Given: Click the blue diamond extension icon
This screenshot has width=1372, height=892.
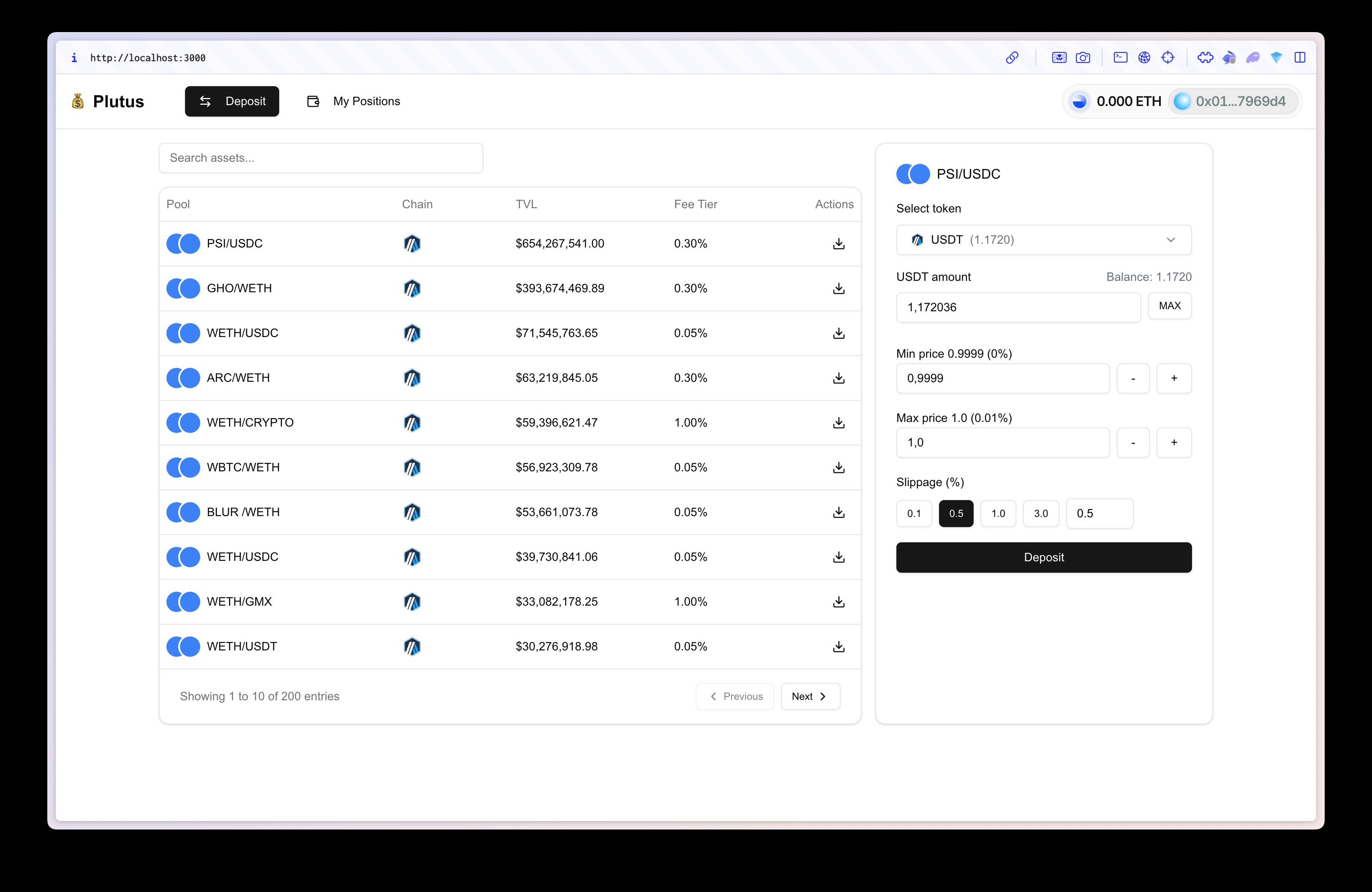Looking at the screenshot, I should [x=1276, y=57].
